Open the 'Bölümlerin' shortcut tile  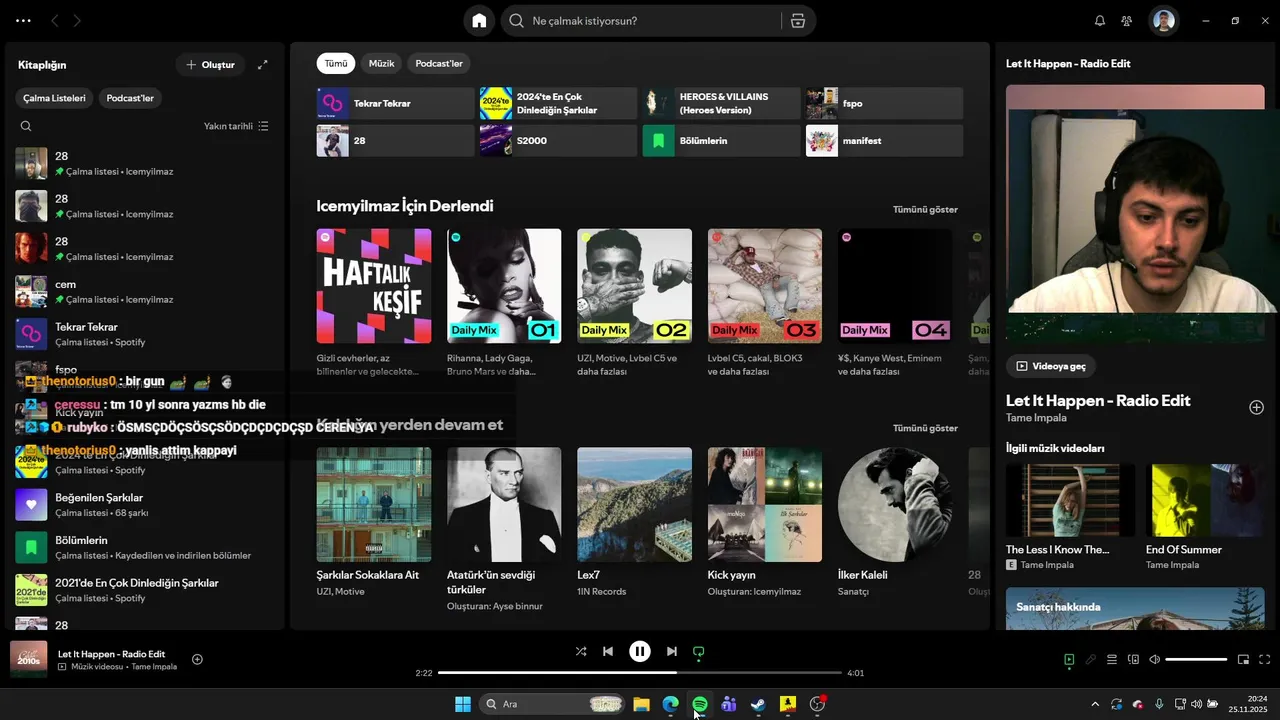[x=721, y=141]
